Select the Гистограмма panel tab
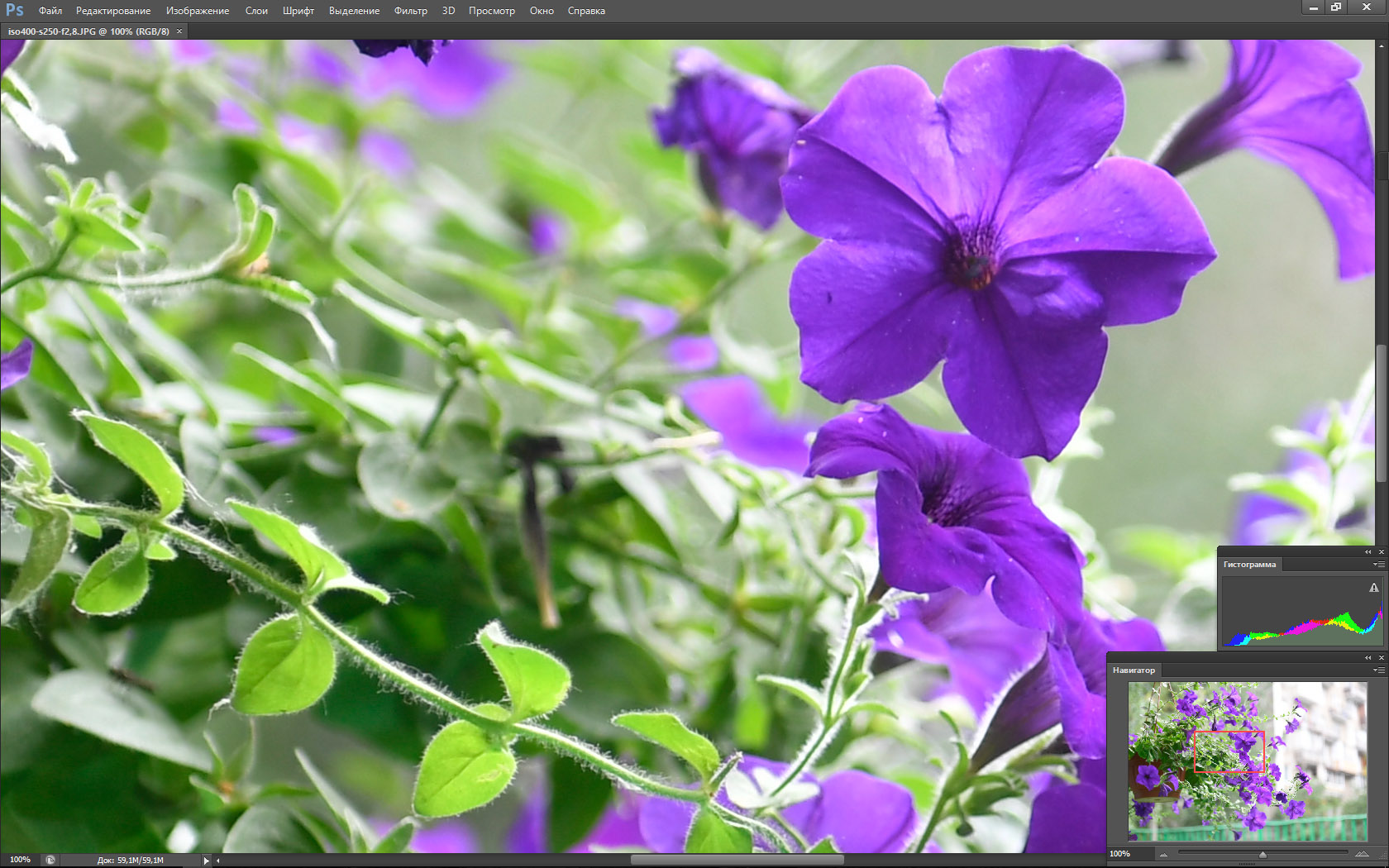This screenshot has height=868, width=1389. 1249,565
